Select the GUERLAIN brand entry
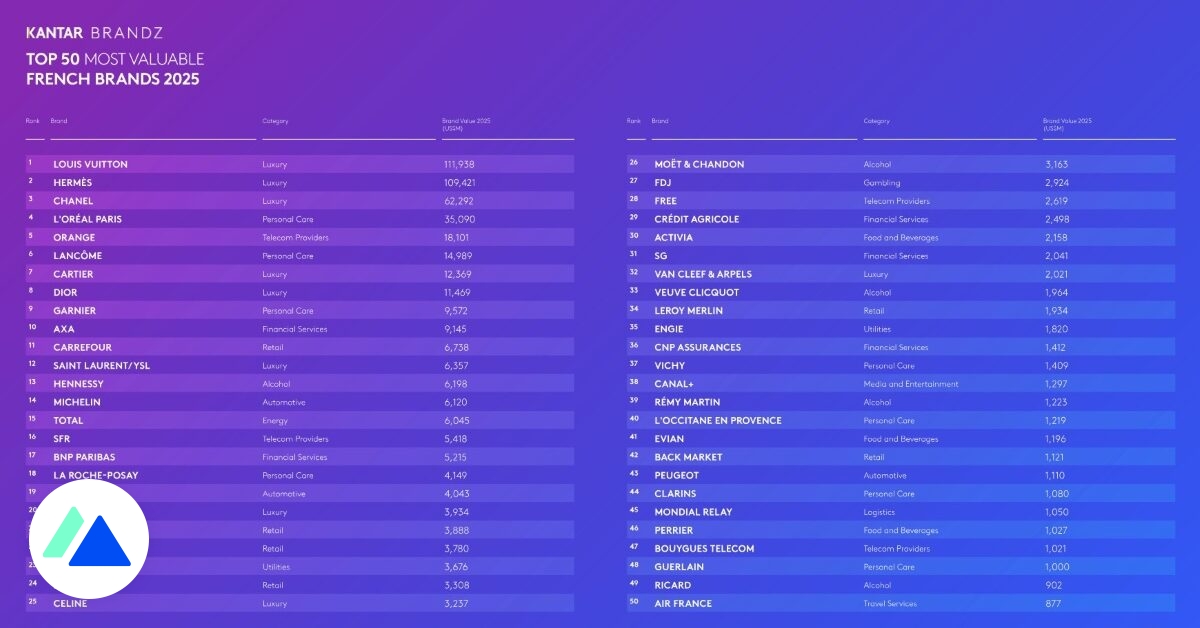 point(679,567)
